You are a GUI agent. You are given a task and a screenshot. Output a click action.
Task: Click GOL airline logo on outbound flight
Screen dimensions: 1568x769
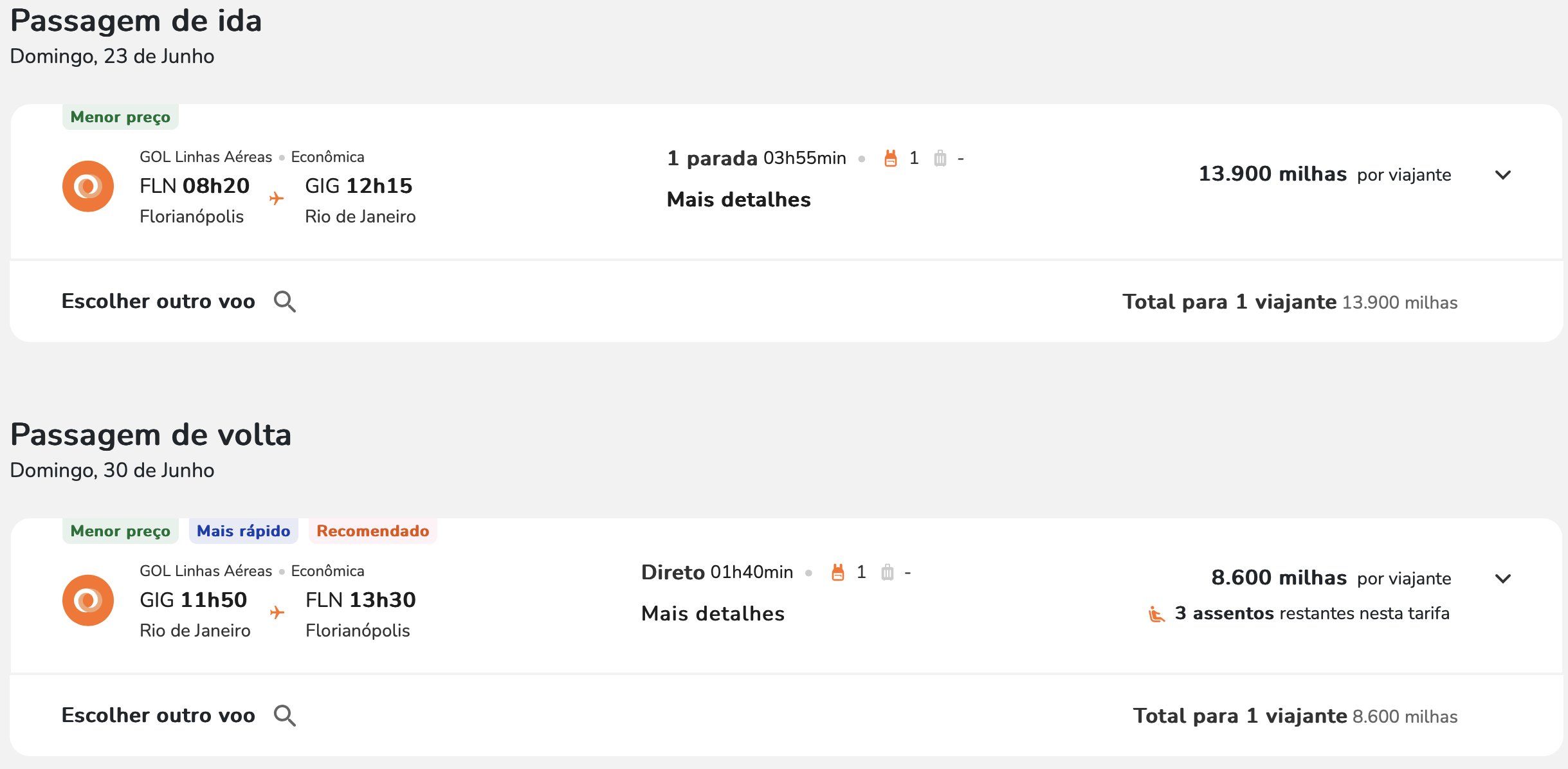(x=88, y=186)
